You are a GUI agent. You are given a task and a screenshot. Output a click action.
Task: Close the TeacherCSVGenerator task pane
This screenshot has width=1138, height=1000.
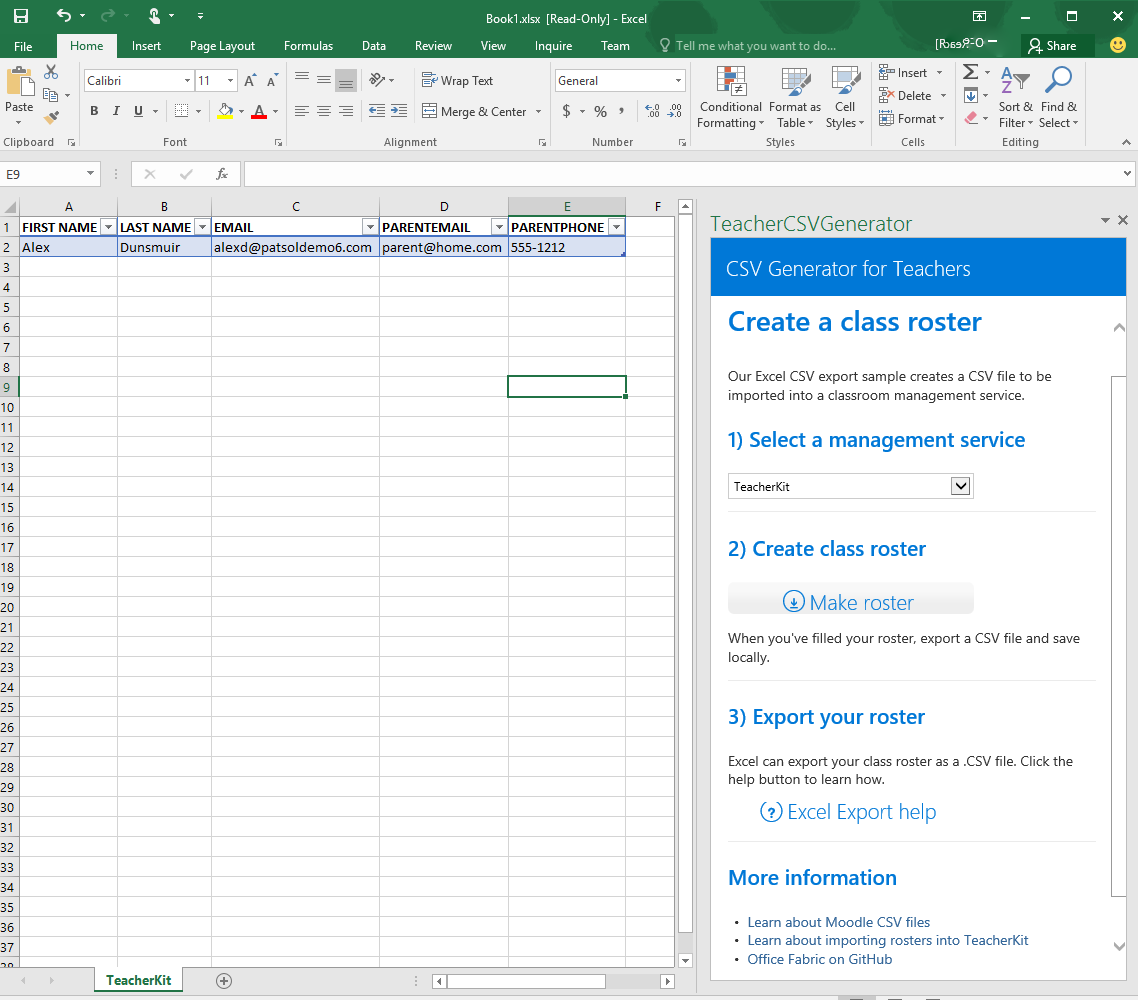coord(1123,220)
